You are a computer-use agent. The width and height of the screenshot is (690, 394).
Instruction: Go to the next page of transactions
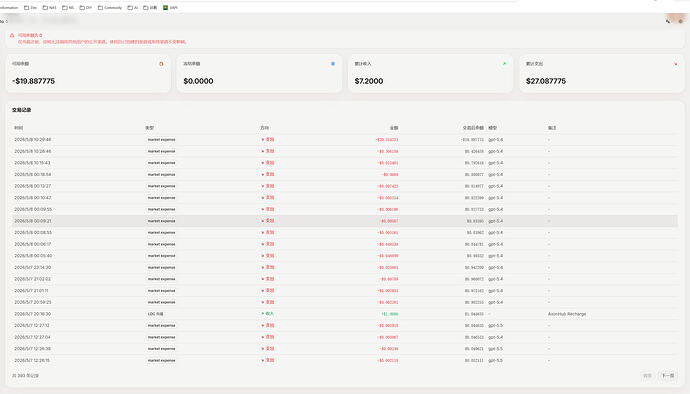(668, 376)
